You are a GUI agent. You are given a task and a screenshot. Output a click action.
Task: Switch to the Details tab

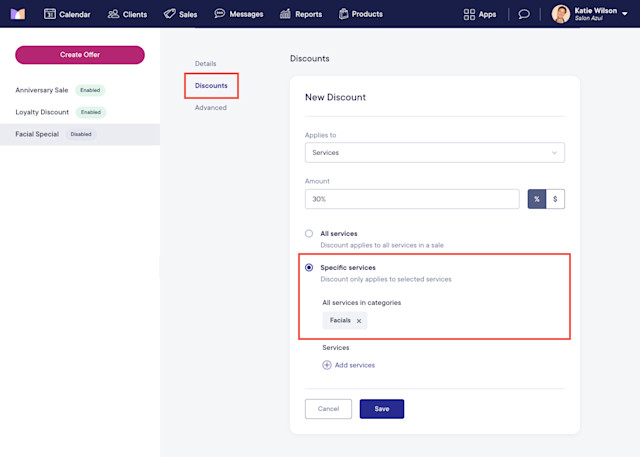coord(205,64)
